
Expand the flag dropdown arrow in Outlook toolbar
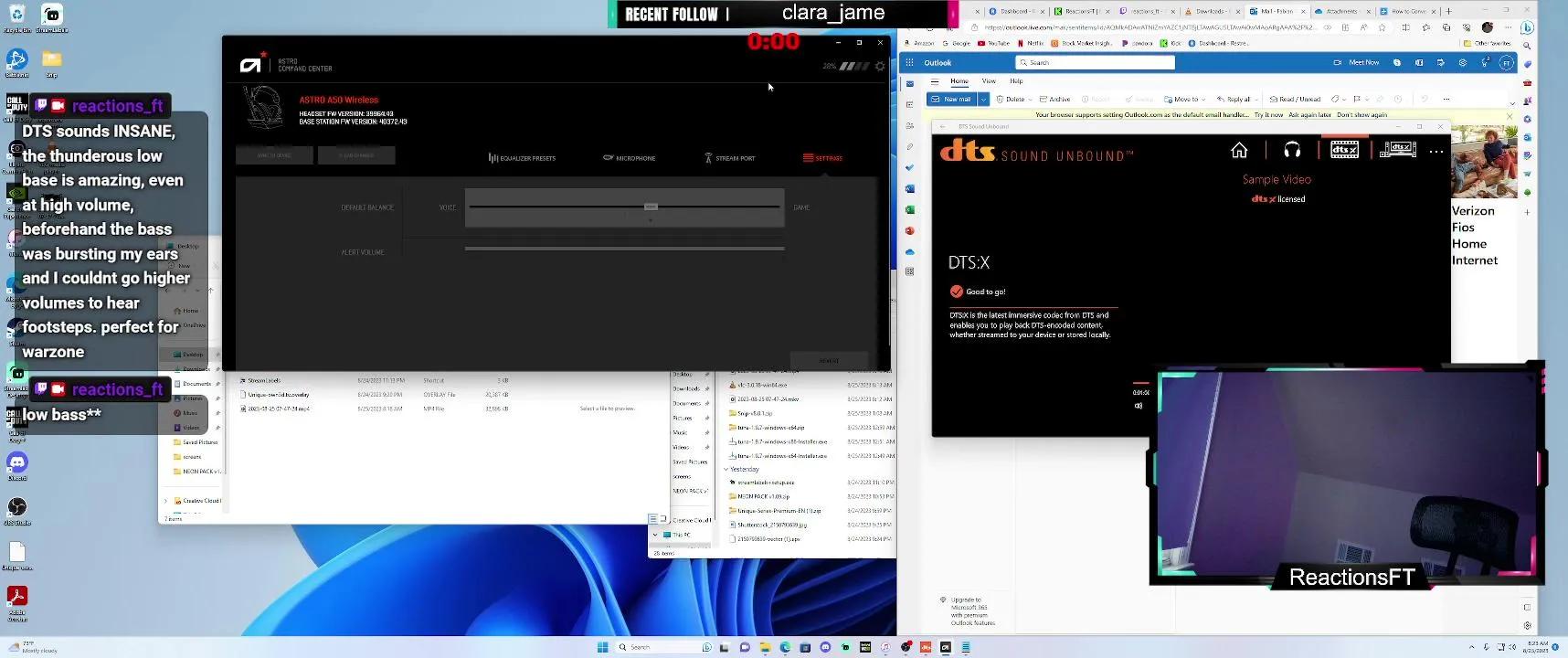point(1368,99)
